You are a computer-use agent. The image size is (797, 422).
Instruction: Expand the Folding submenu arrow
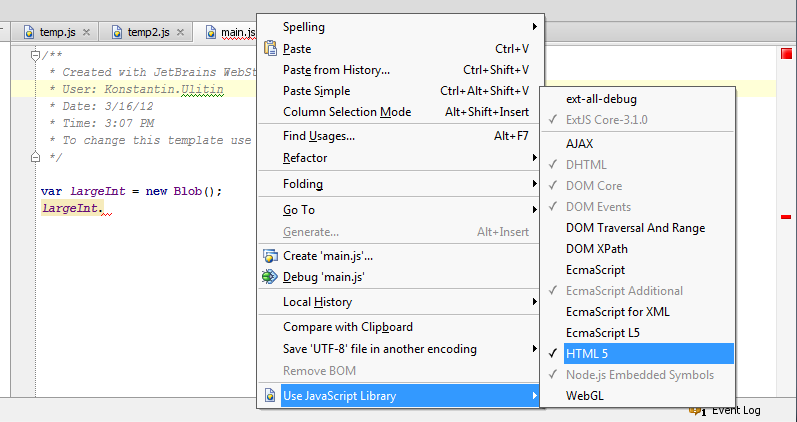click(535, 184)
